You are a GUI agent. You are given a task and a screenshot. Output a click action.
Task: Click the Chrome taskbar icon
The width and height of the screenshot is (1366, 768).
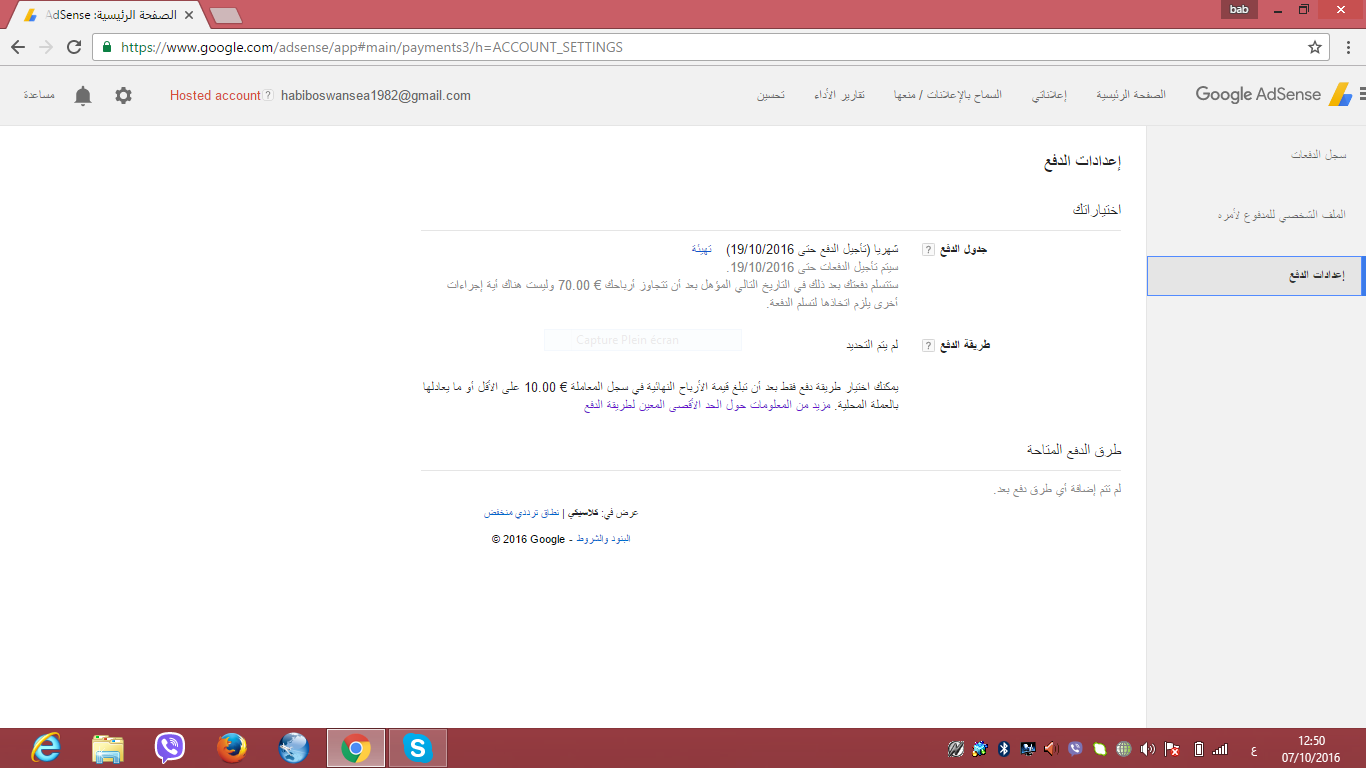click(356, 748)
